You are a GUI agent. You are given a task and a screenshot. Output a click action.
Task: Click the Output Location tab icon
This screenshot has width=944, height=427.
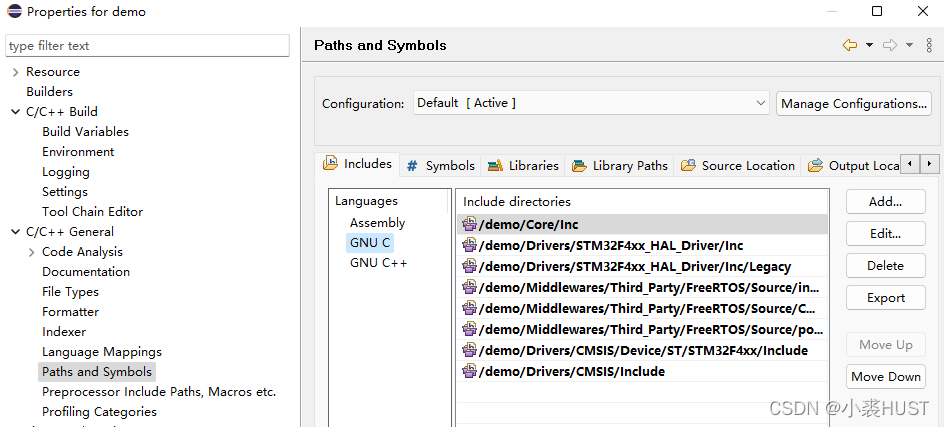[x=815, y=165]
